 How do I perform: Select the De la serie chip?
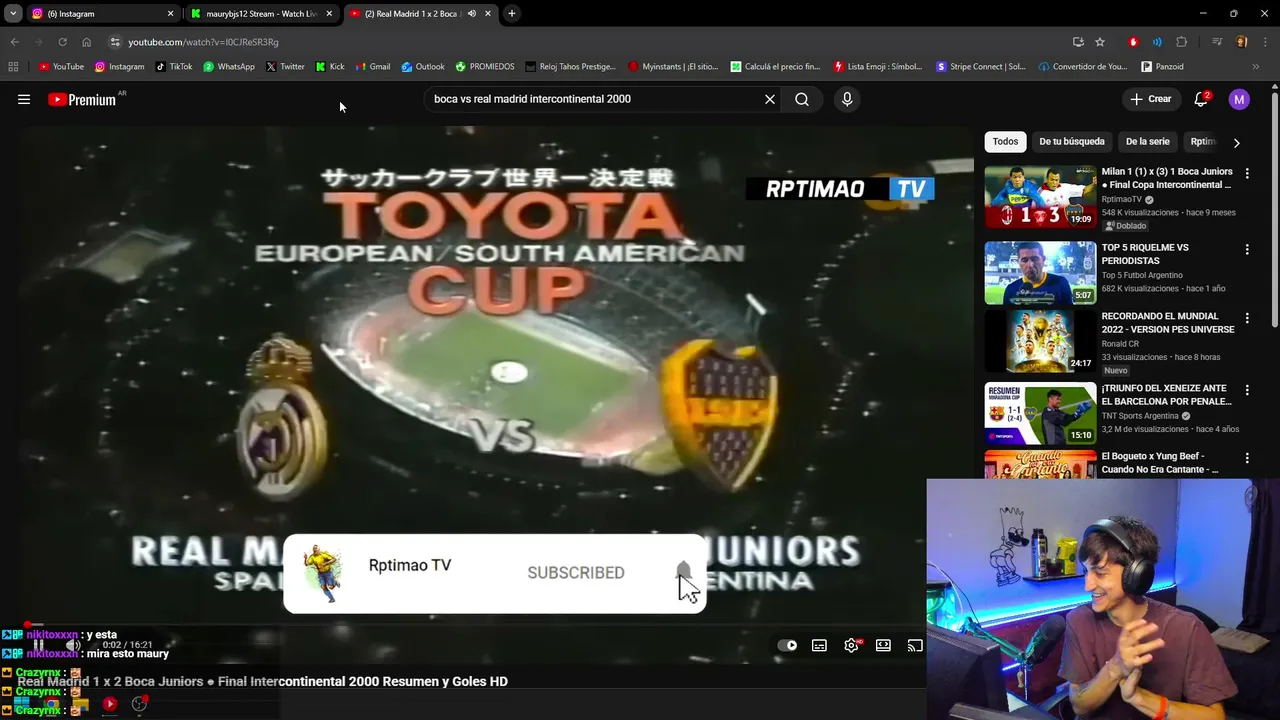point(1148,142)
